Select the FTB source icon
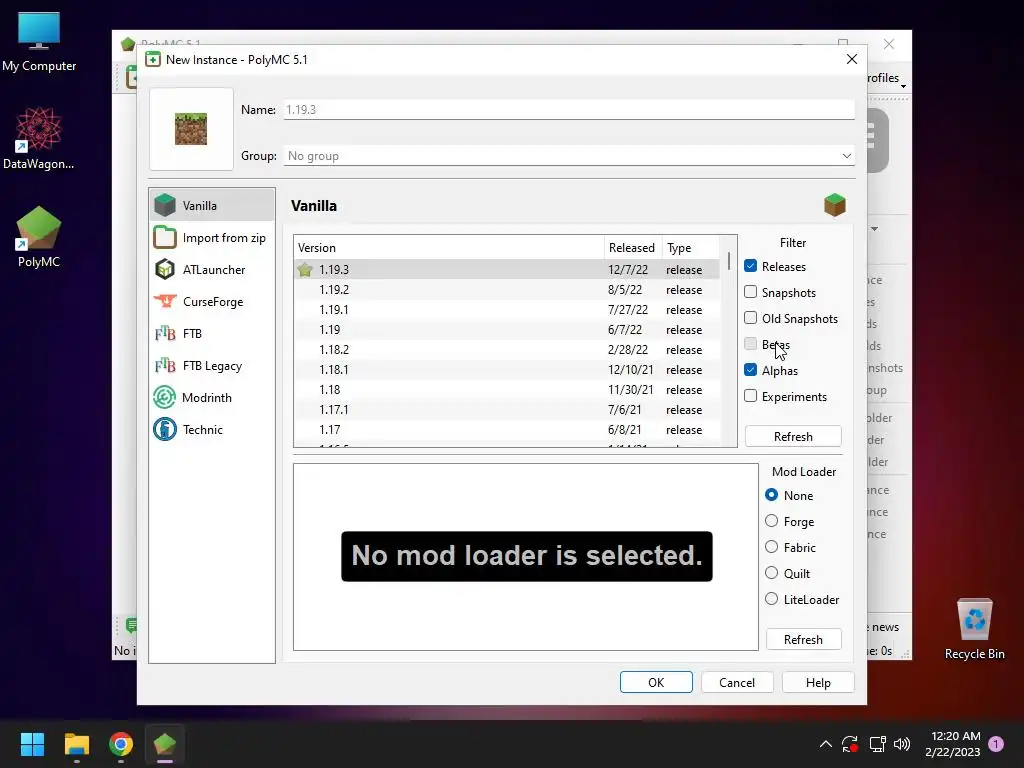Image resolution: width=1024 pixels, height=768 pixels. coord(165,333)
